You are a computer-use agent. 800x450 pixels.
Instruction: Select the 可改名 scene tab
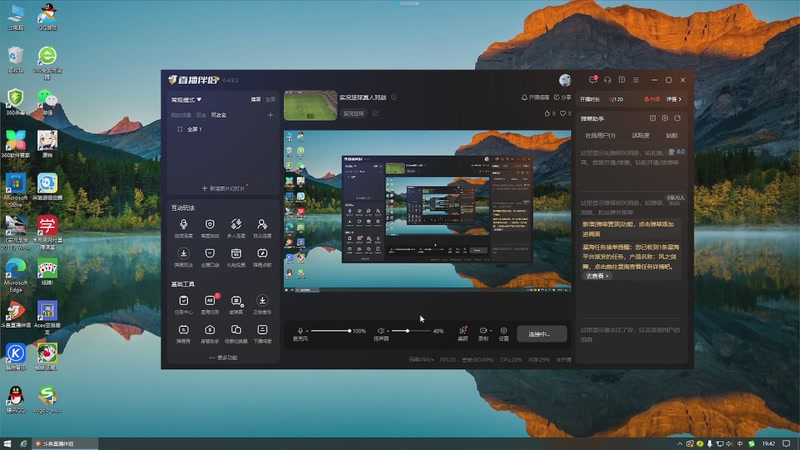click(218, 115)
